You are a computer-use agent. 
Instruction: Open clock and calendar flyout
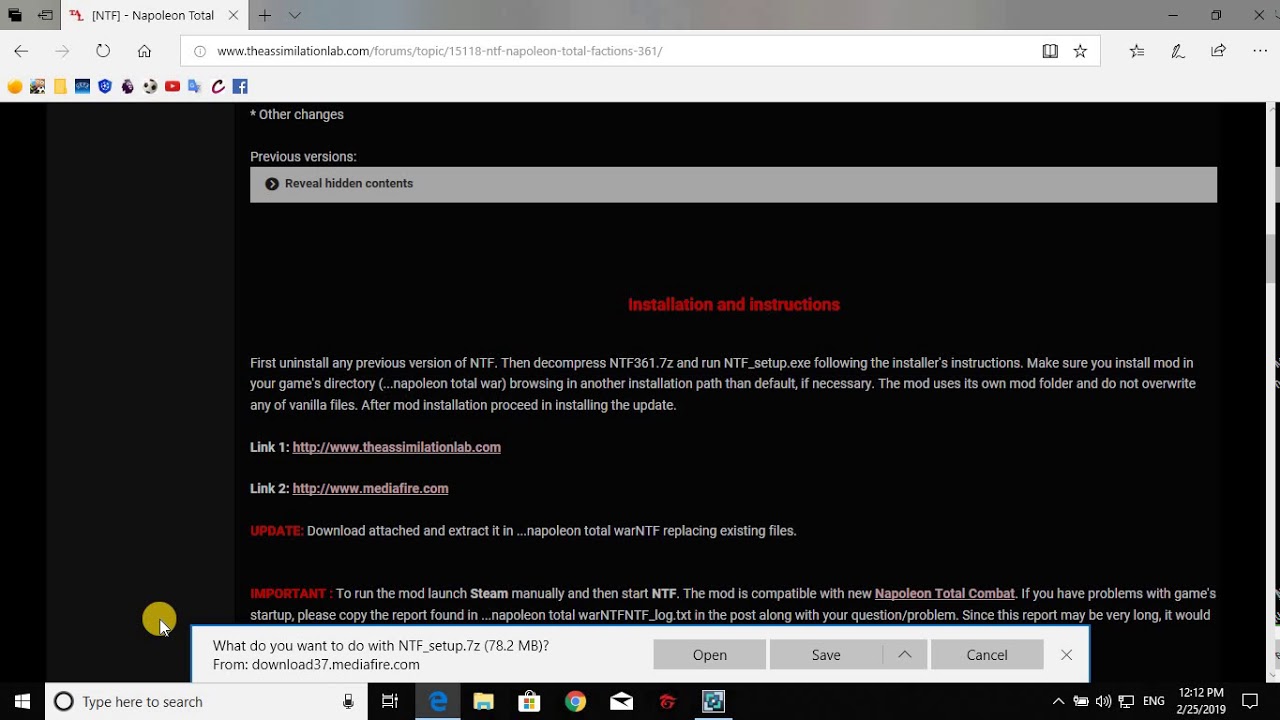[1200, 702]
